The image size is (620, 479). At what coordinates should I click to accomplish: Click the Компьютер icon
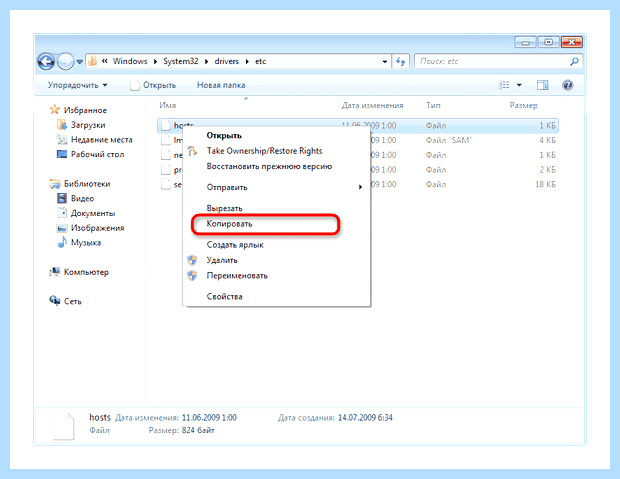pos(55,272)
